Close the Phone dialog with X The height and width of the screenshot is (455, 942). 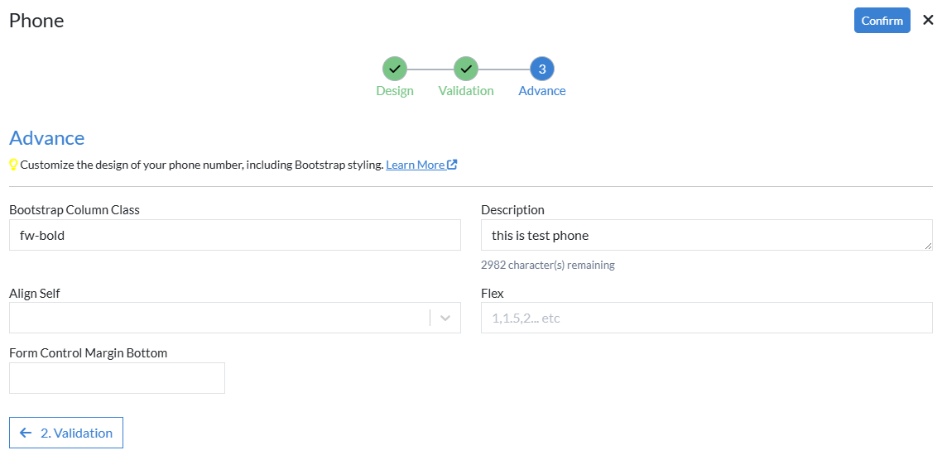[927, 20]
